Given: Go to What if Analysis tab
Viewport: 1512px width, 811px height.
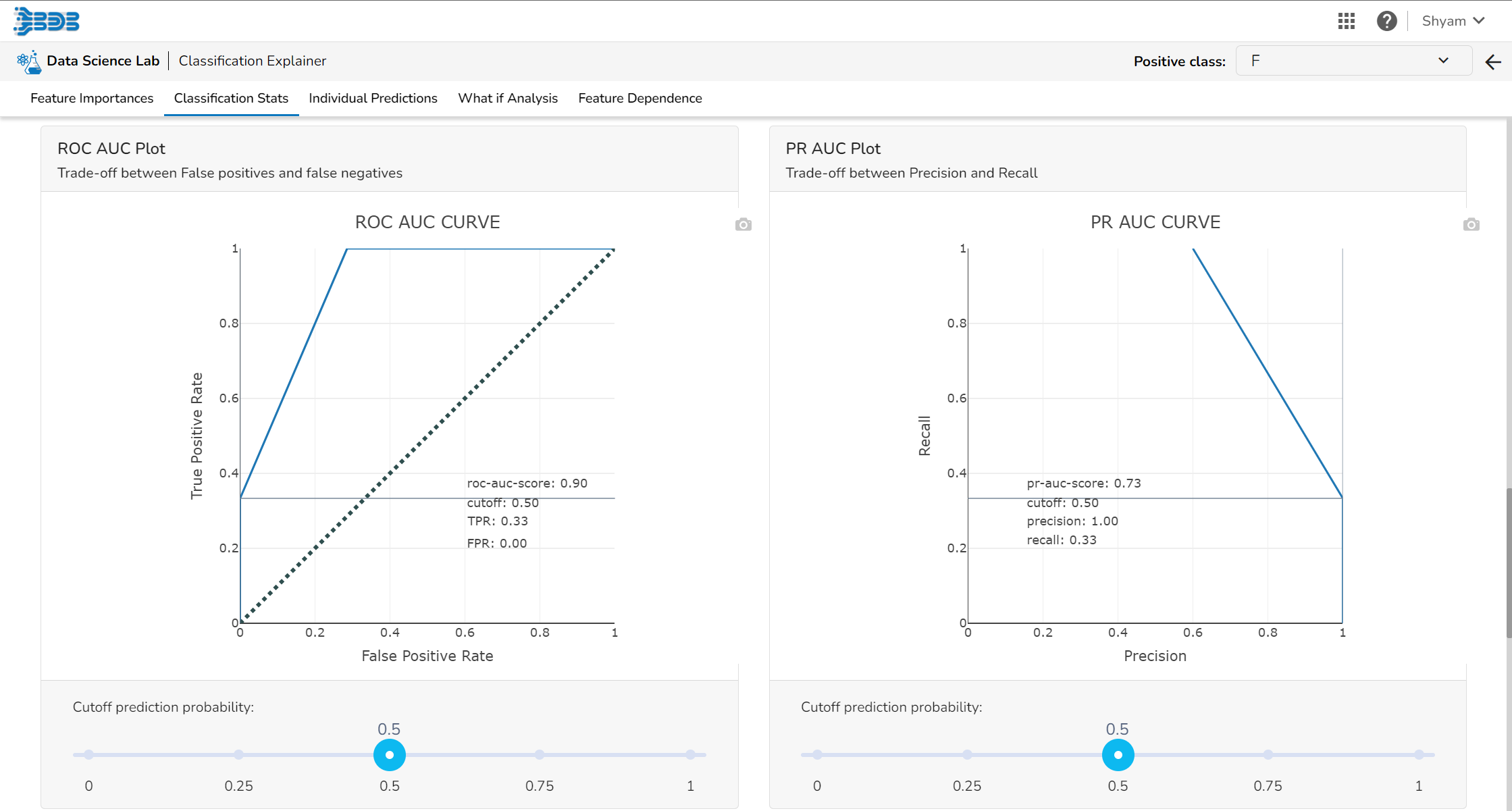Looking at the screenshot, I should 508,98.
